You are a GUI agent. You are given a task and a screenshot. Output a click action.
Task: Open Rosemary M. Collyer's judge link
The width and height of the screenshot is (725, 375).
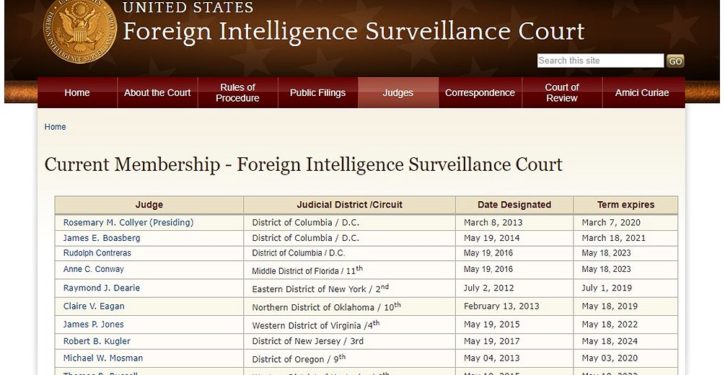coord(128,222)
